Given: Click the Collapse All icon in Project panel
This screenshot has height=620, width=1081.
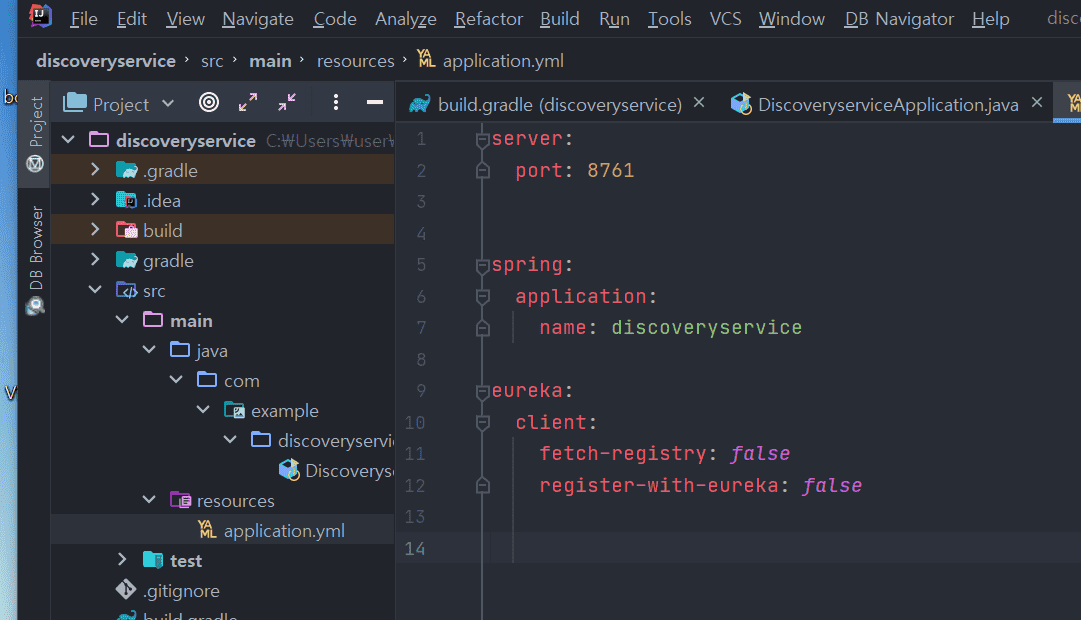Looking at the screenshot, I should [x=287, y=103].
